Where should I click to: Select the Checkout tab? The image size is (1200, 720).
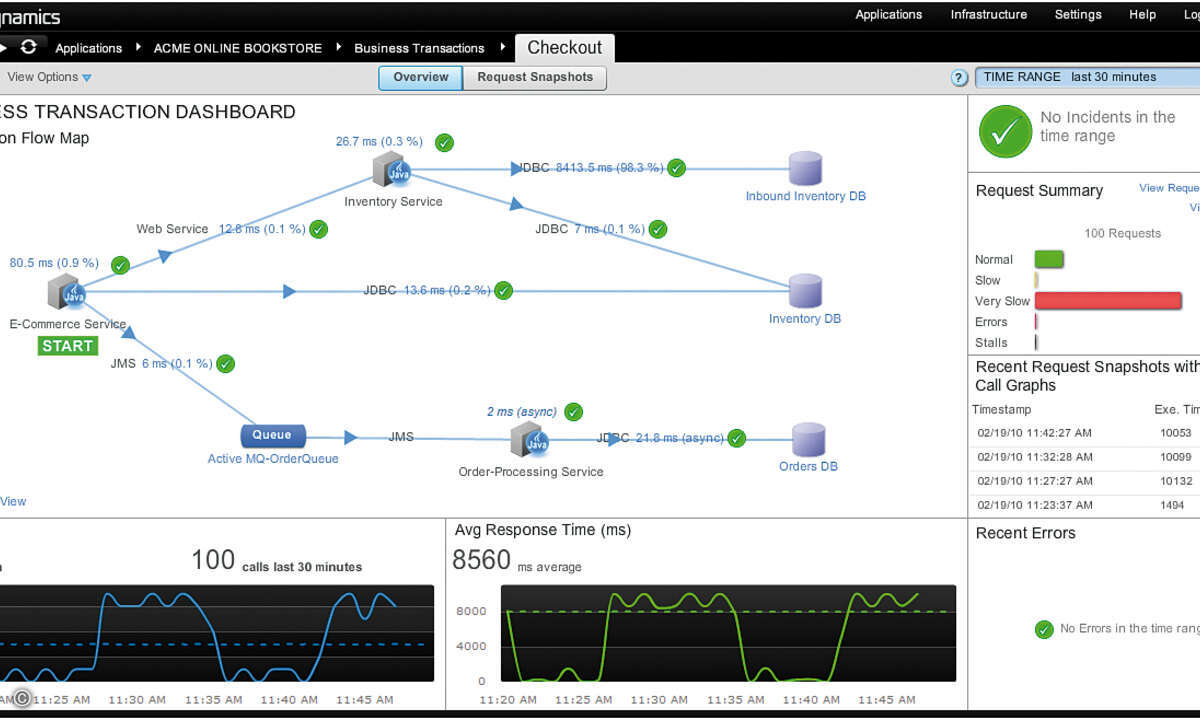pos(564,48)
